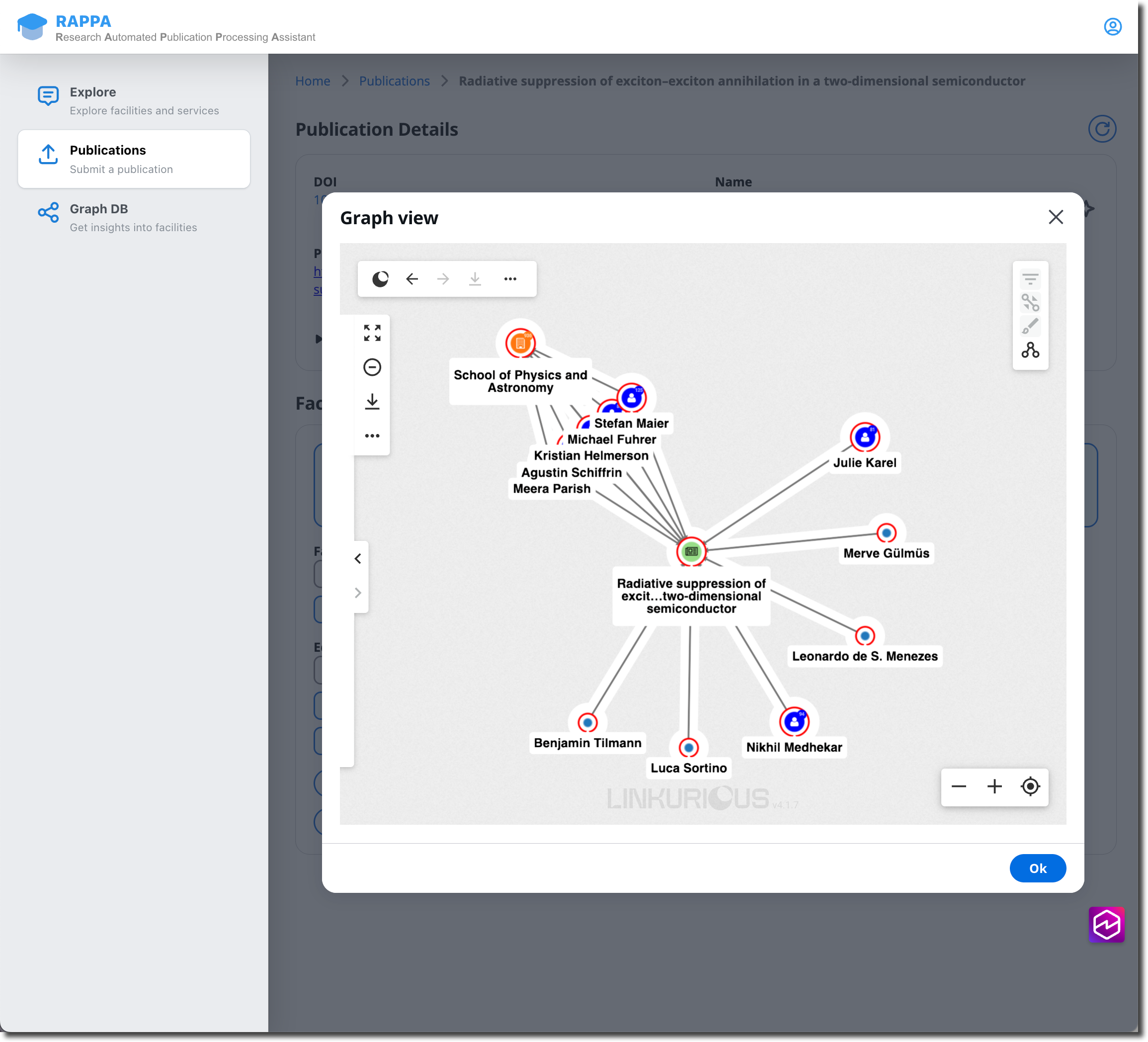
Task: Open the Publications breadcrumb link
Action: click(x=394, y=81)
